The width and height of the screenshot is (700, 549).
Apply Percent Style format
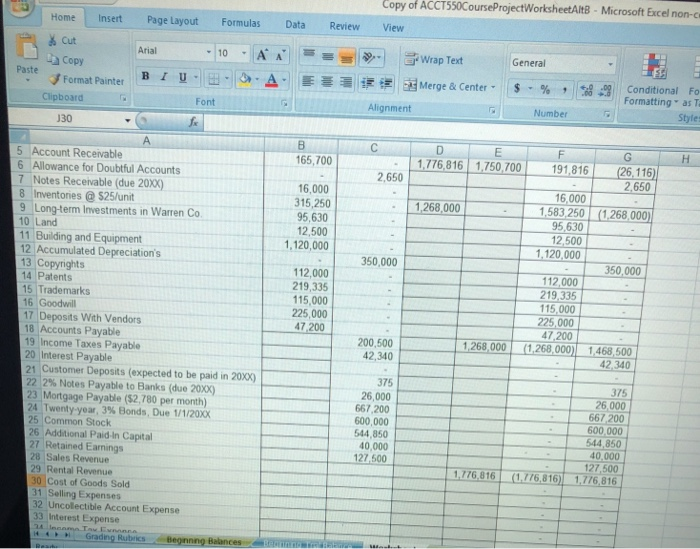545,89
